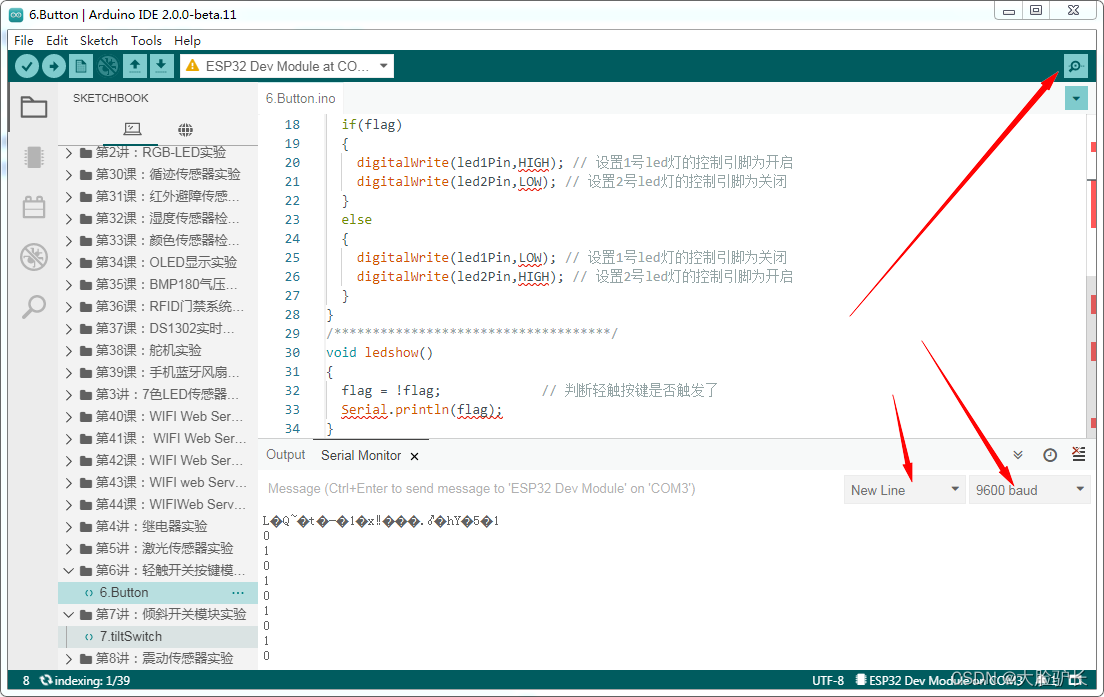Open the Boards Manager sidebar icon
Image resolution: width=1104 pixels, height=697 pixels.
[x=34, y=156]
